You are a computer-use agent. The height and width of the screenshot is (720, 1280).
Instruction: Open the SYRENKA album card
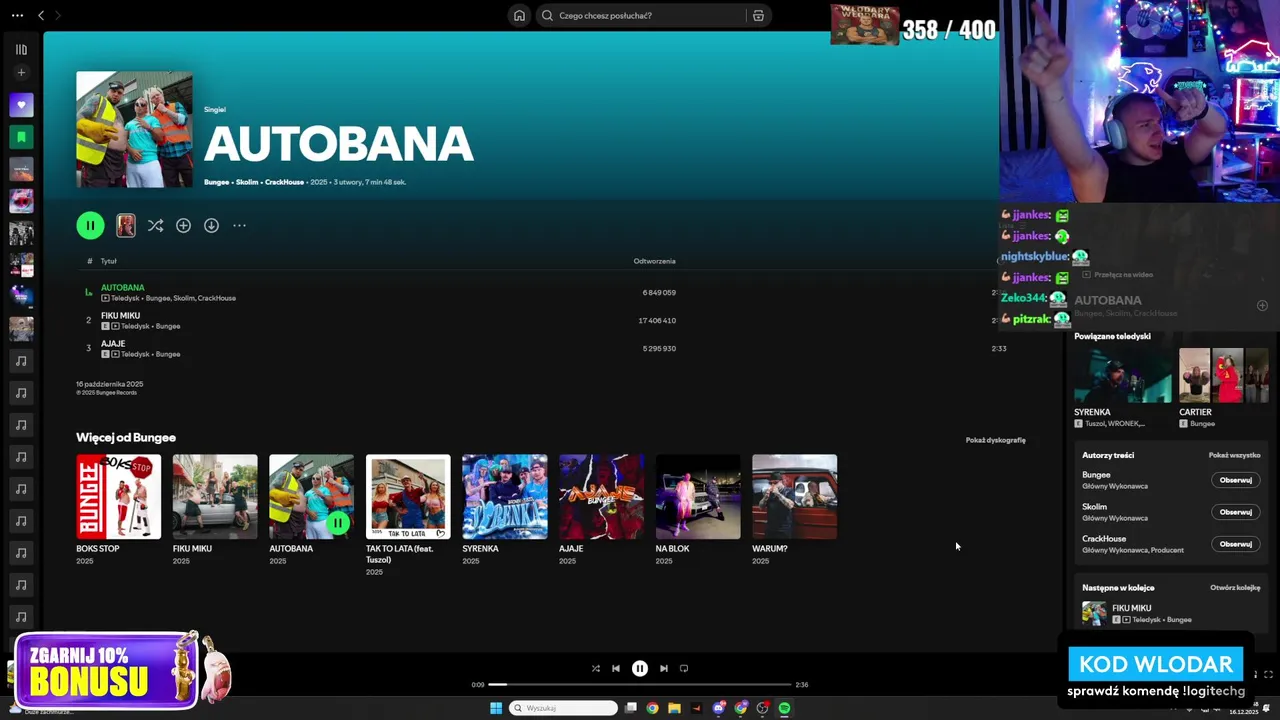coord(505,510)
